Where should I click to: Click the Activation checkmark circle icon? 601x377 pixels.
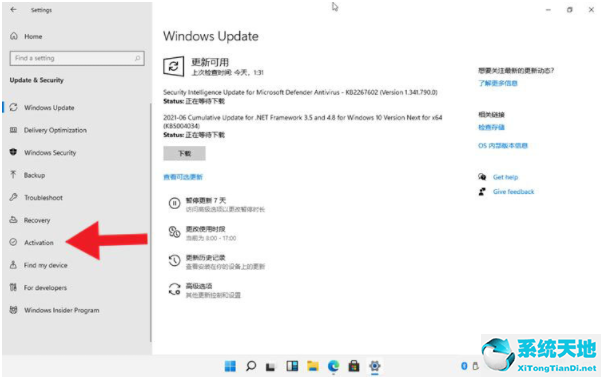coord(13,242)
